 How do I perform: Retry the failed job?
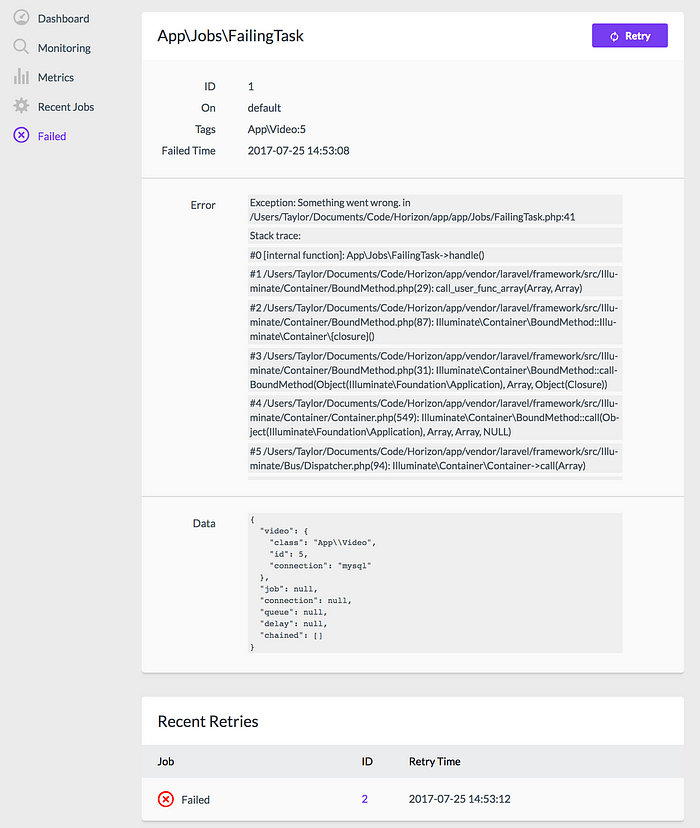click(x=630, y=35)
